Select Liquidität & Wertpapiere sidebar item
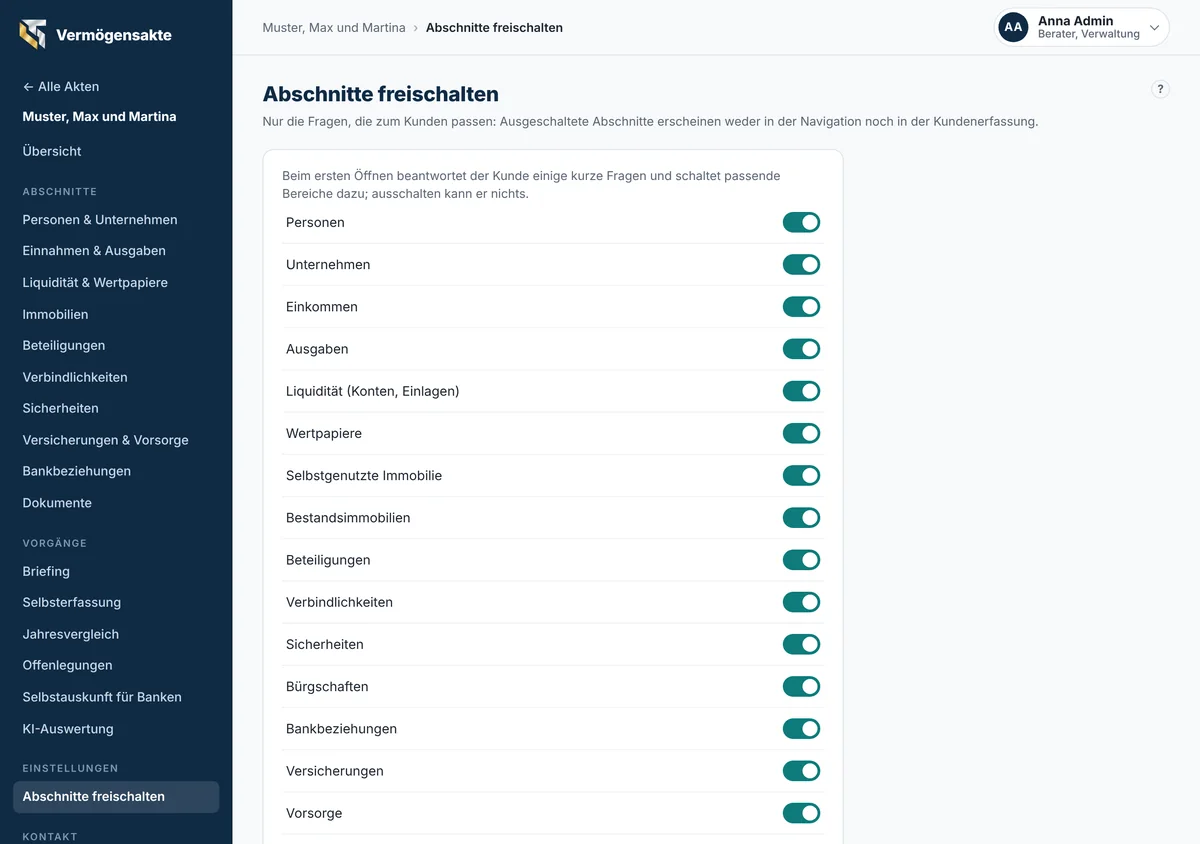1200x844 pixels. (x=95, y=282)
